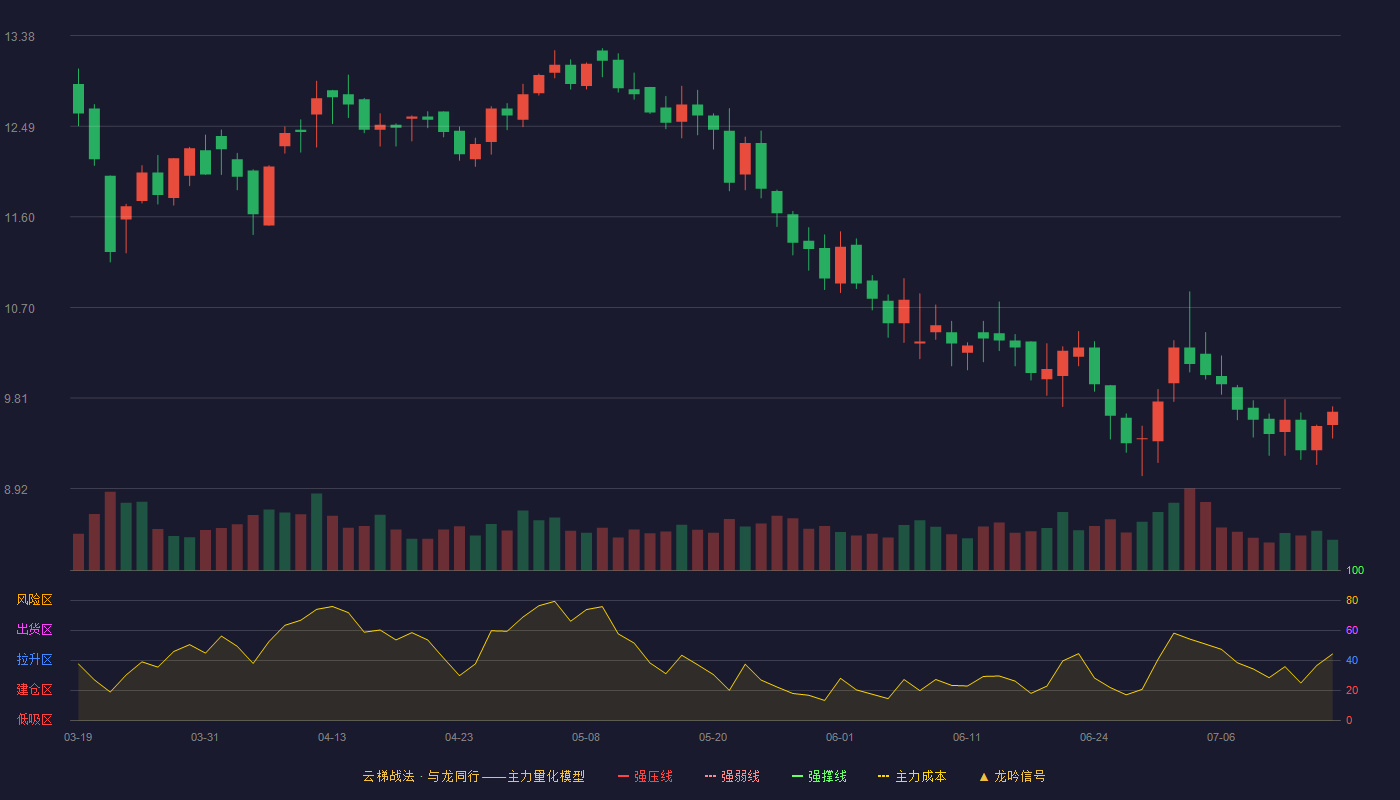The height and width of the screenshot is (800, 1400).
Task: Click the 12.49 price axis label
Action: (19, 128)
